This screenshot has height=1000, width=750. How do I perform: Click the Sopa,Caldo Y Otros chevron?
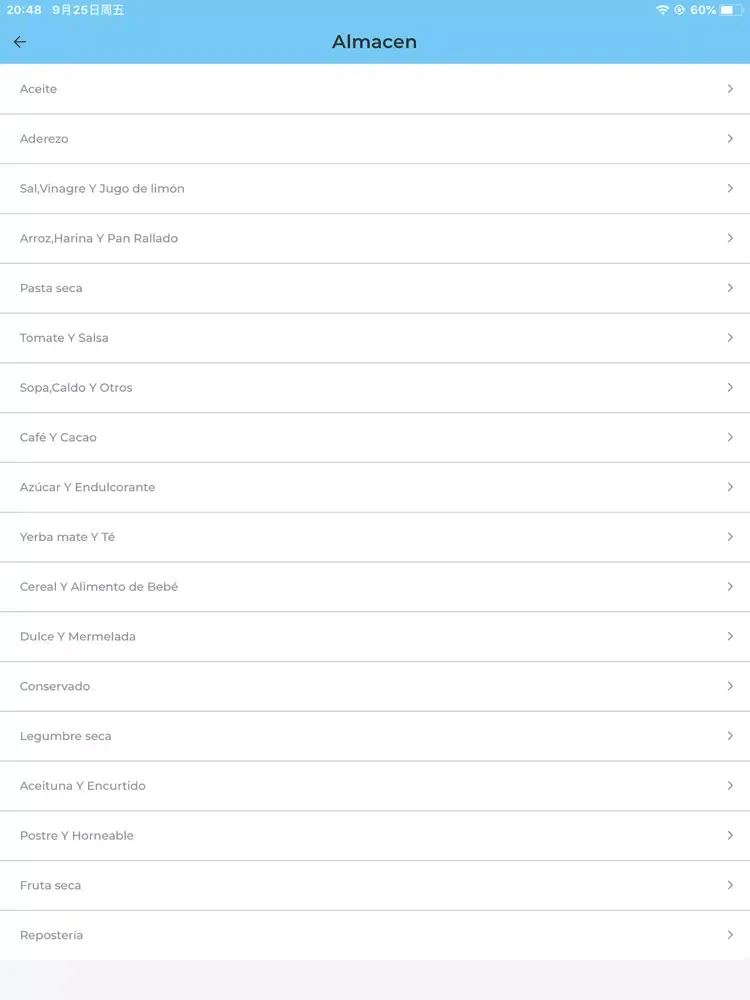tap(730, 387)
